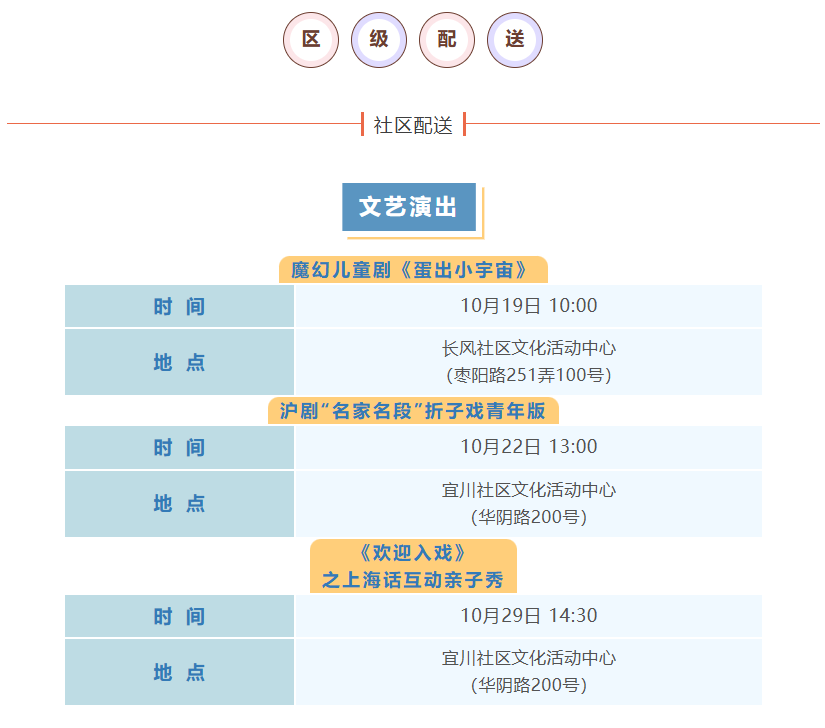The height and width of the screenshot is (728, 825).
Task: Click the 10月29日 14:30 time cell
Action: coord(528,616)
